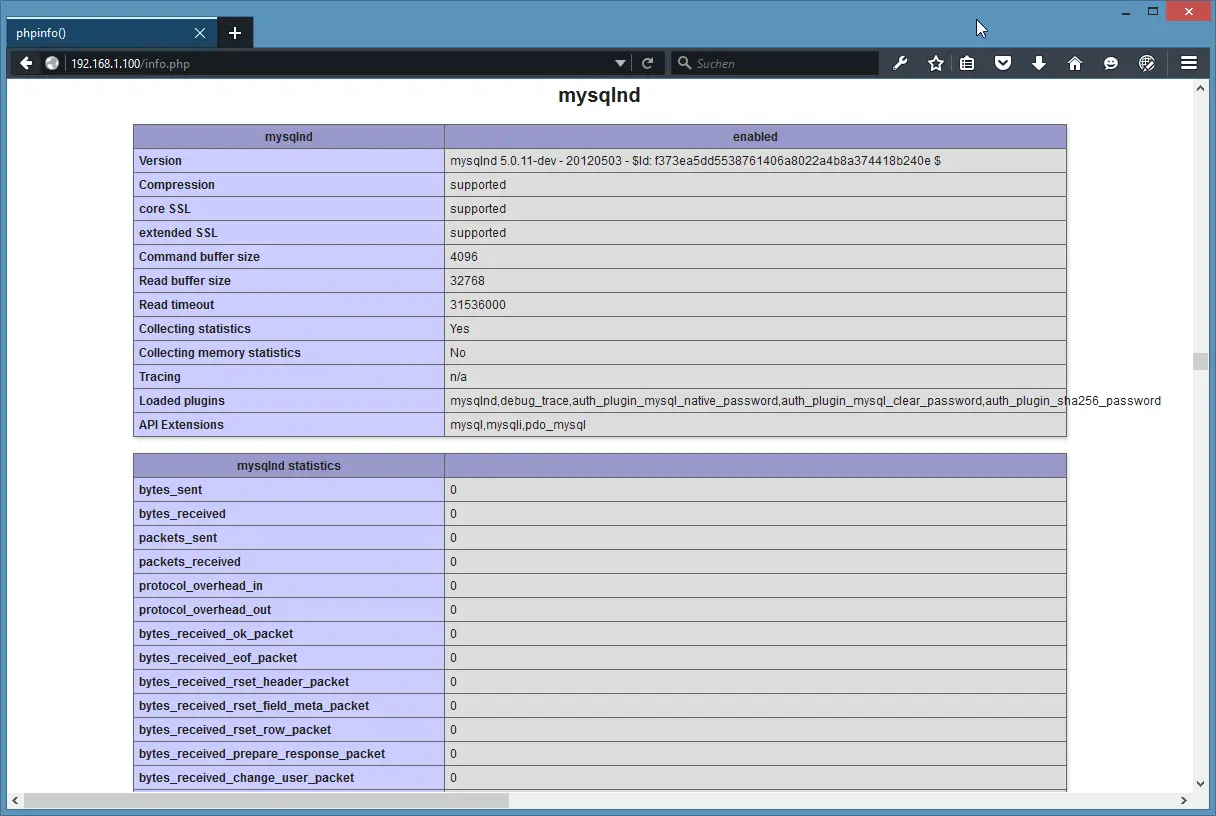This screenshot has height=816, width=1216.
Task: Click the bytes_received_prepare_response_packet label
Action: (x=262, y=754)
